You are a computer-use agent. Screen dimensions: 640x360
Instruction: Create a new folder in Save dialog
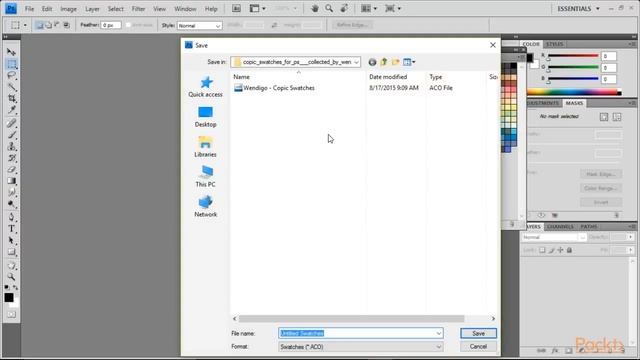[x=395, y=62]
